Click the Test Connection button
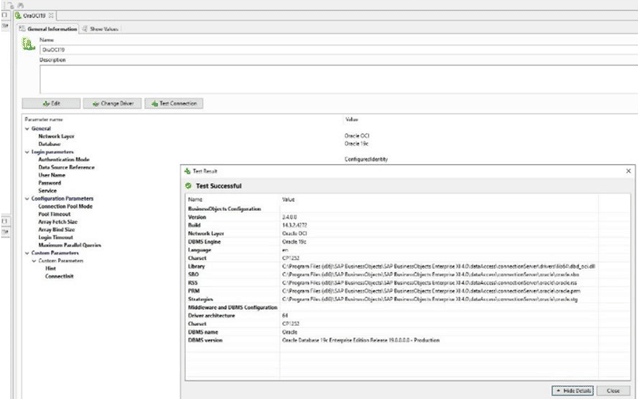This screenshot has height=399, width=638. [174, 103]
